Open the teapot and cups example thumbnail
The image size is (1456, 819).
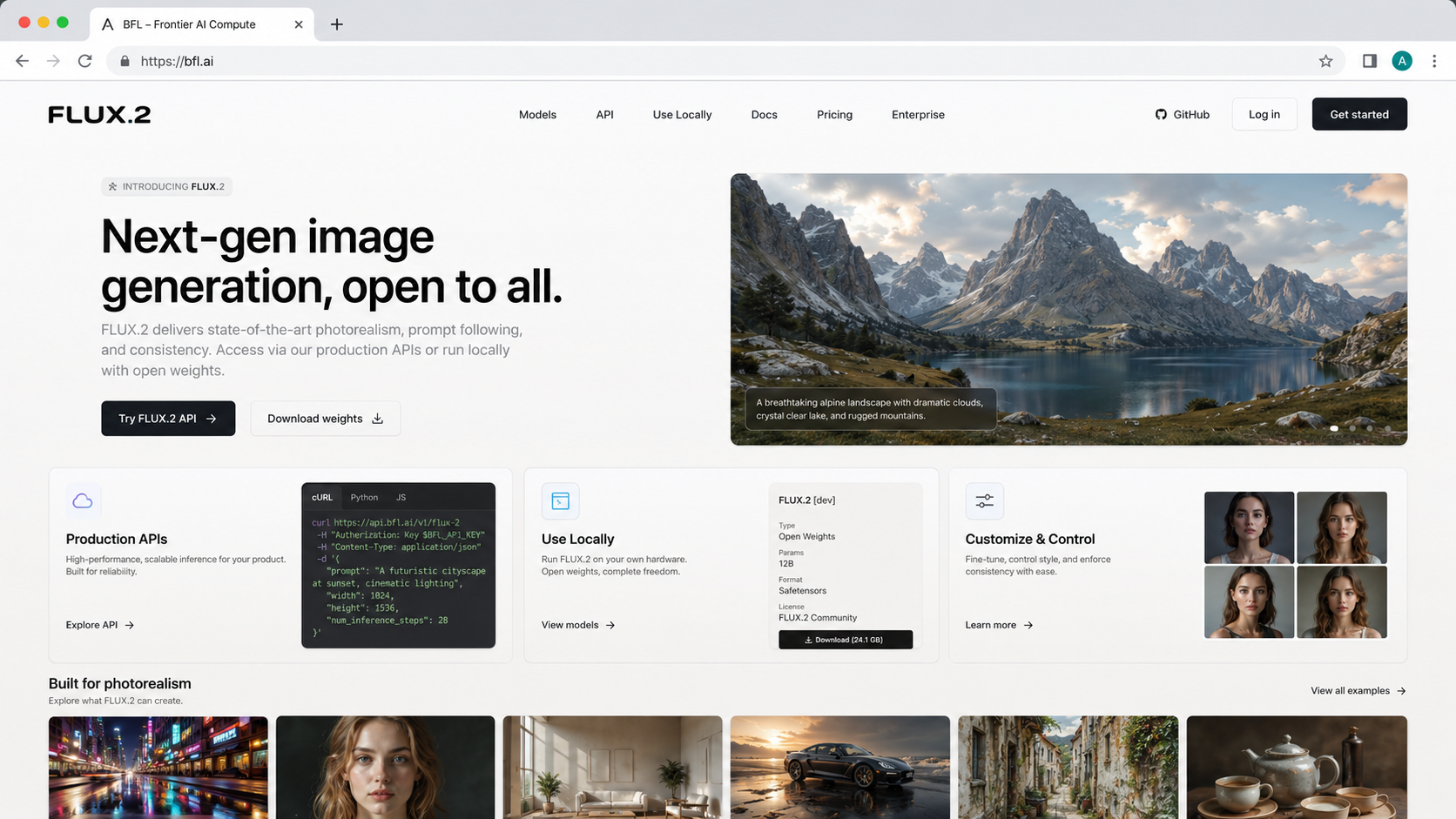tap(1297, 768)
